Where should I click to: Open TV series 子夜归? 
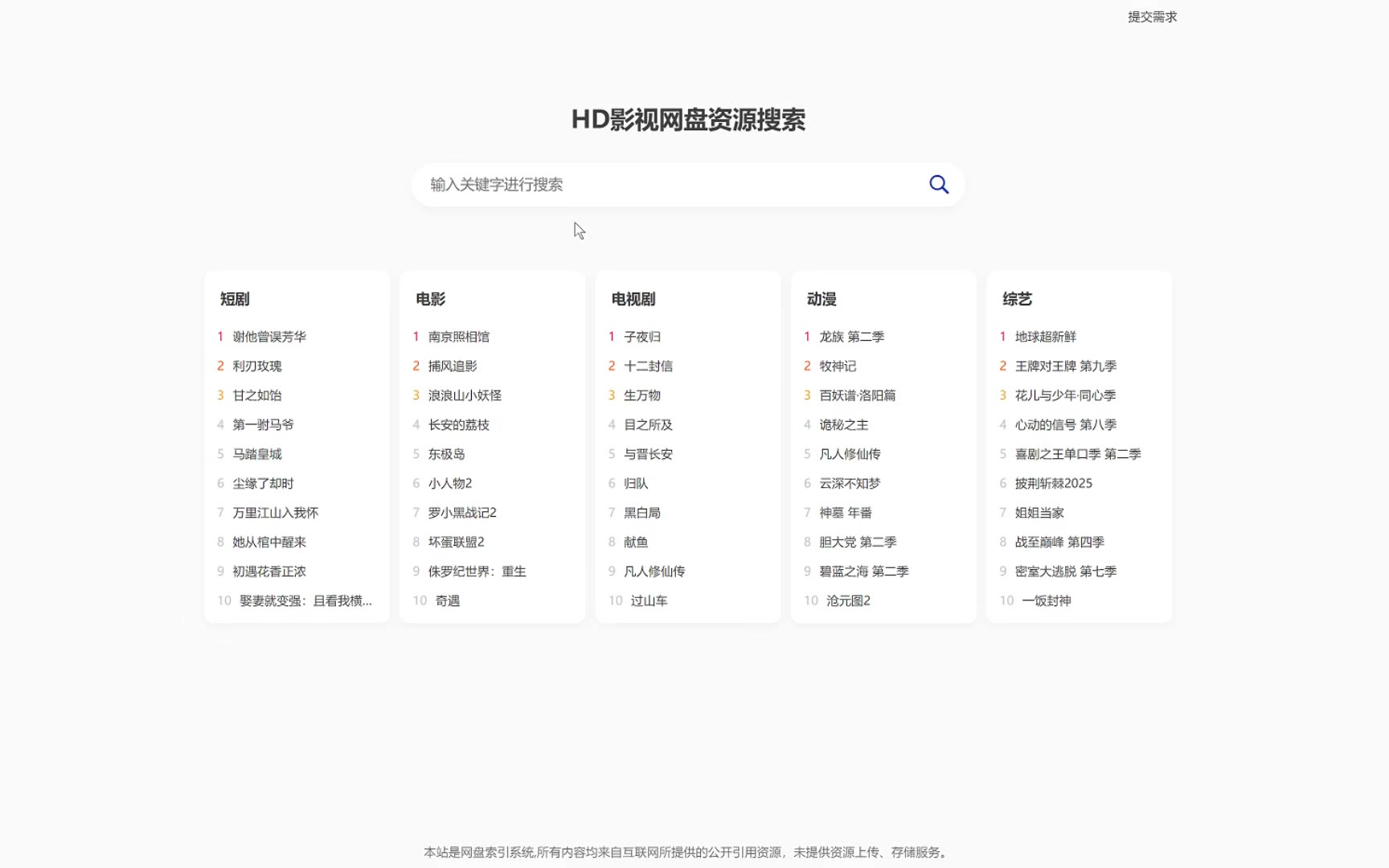click(642, 337)
